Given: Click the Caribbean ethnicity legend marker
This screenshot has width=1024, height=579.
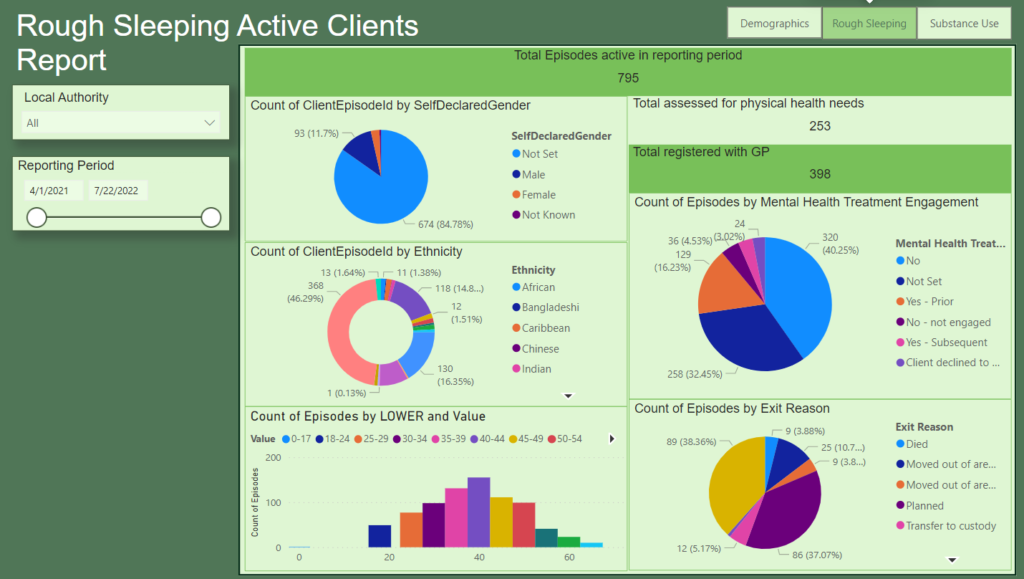Looking at the screenshot, I should [x=516, y=328].
